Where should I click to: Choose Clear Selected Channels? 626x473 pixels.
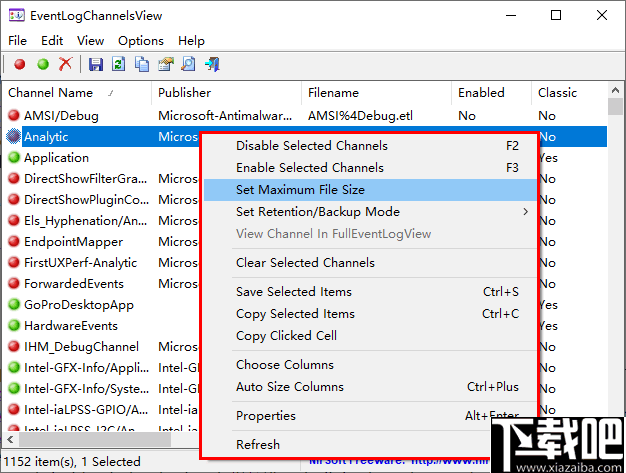(370, 263)
